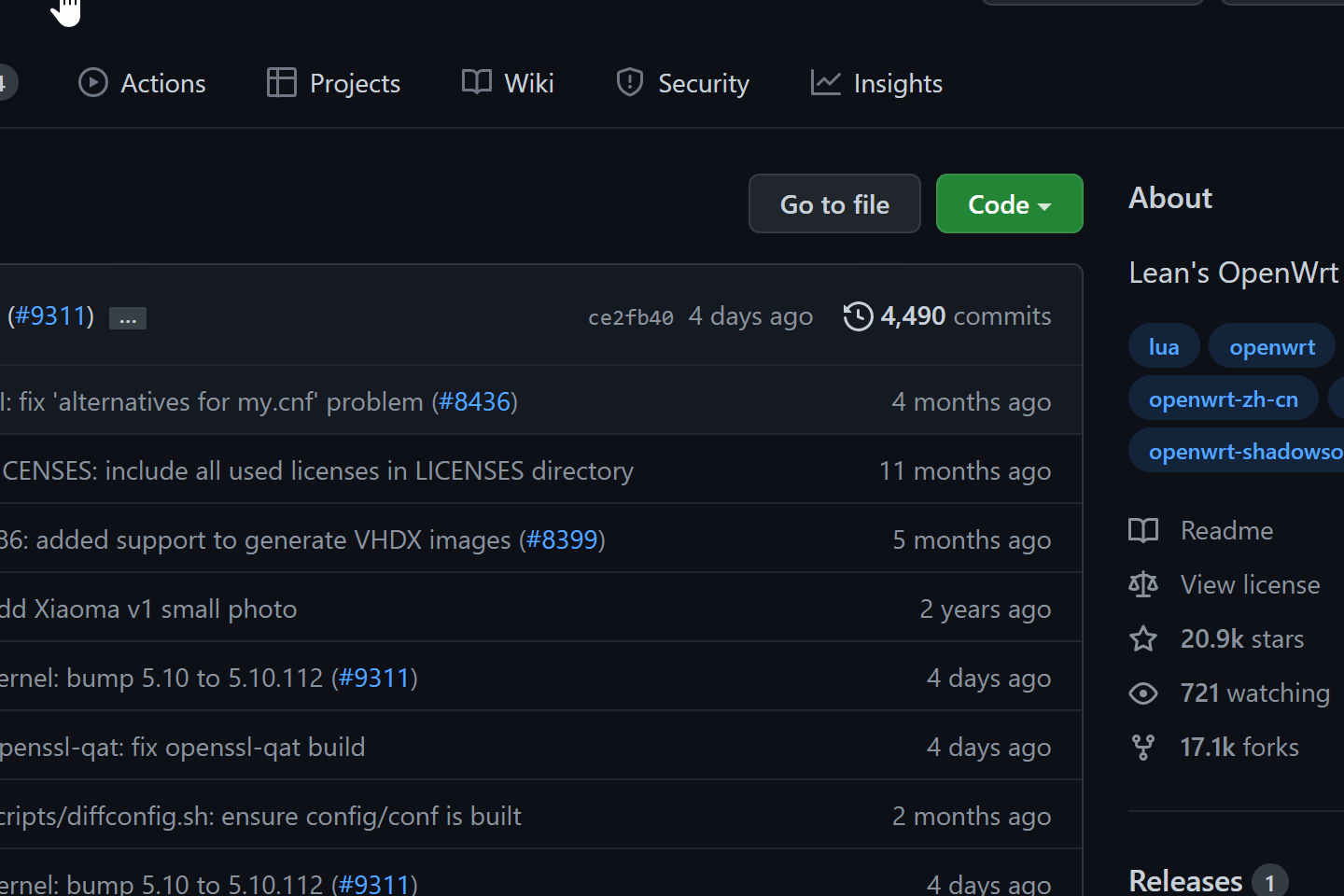Click the '4 months ago' timestamp
The height and width of the screenshot is (896, 1344).
(x=972, y=401)
